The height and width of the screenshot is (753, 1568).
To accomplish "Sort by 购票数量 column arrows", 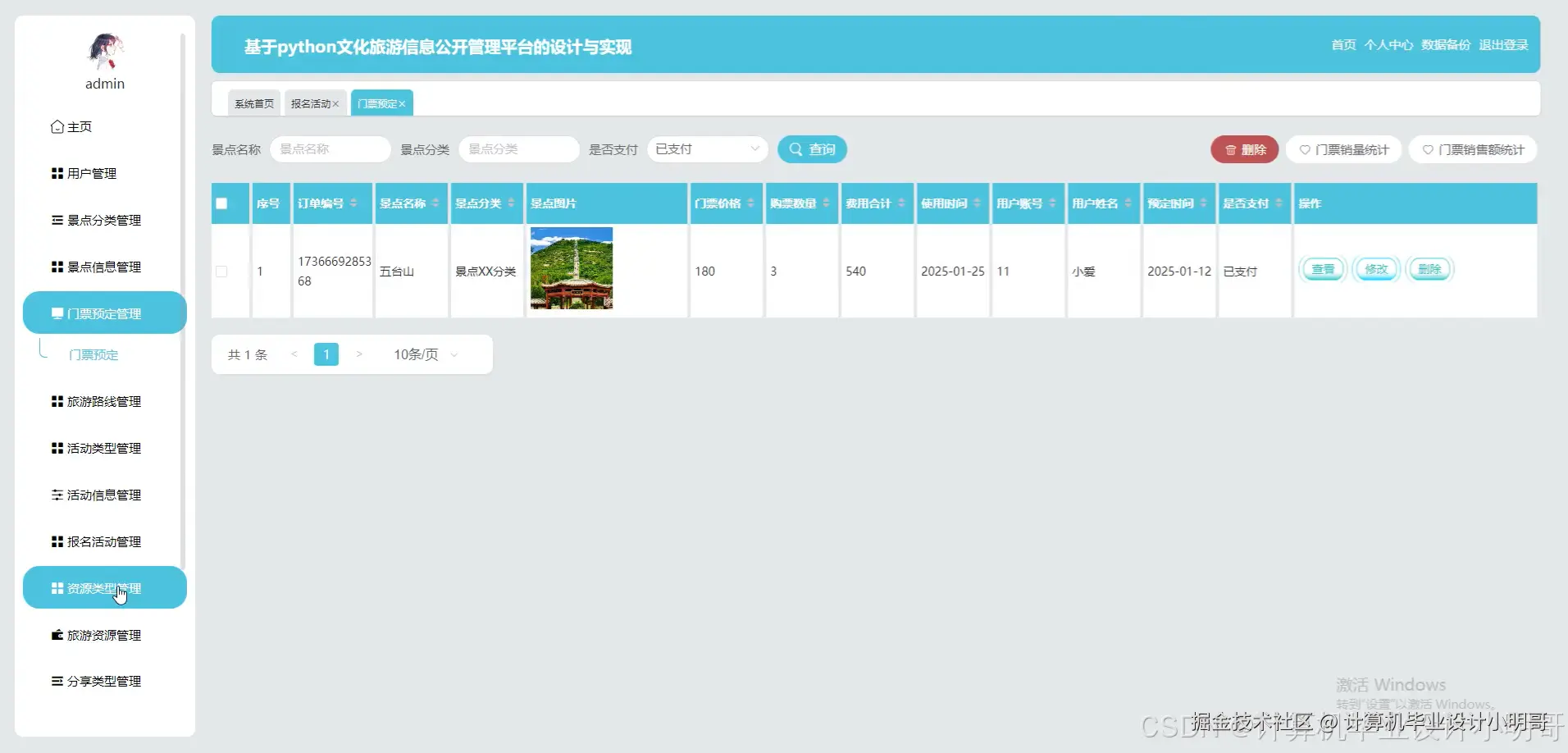I will (826, 203).
